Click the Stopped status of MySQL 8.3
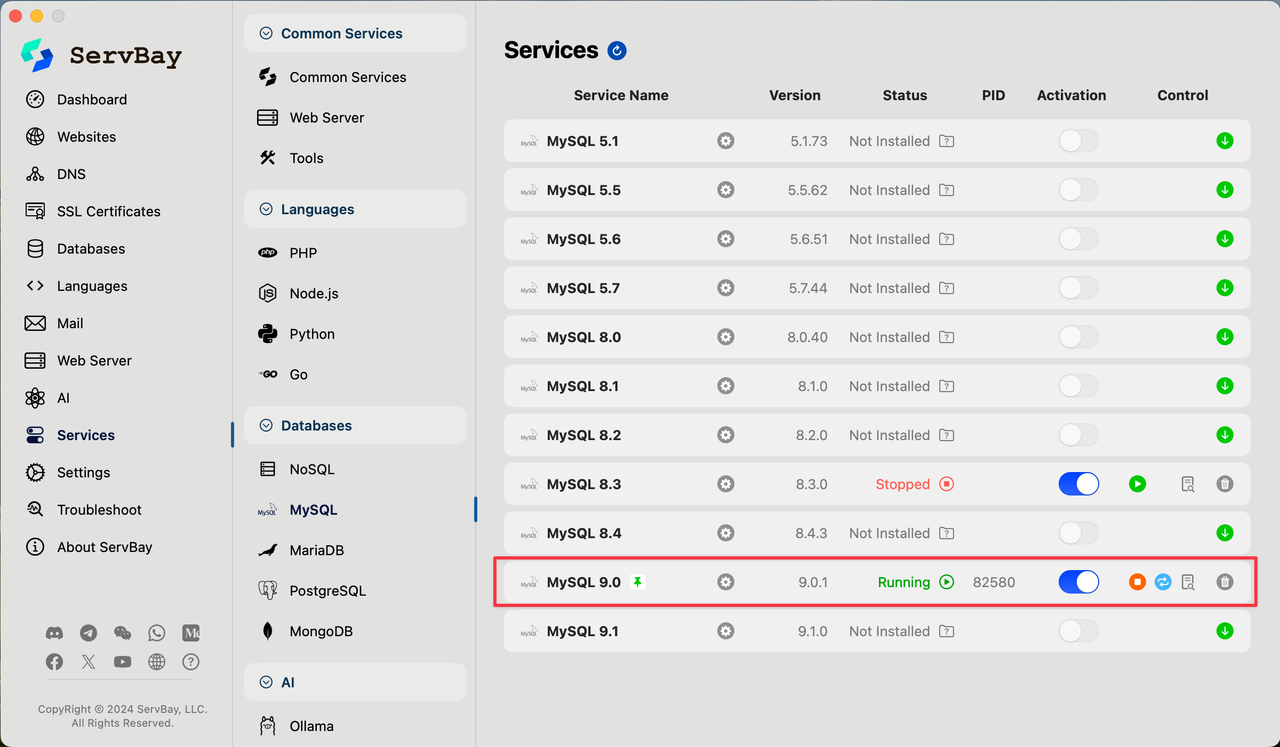 903,484
